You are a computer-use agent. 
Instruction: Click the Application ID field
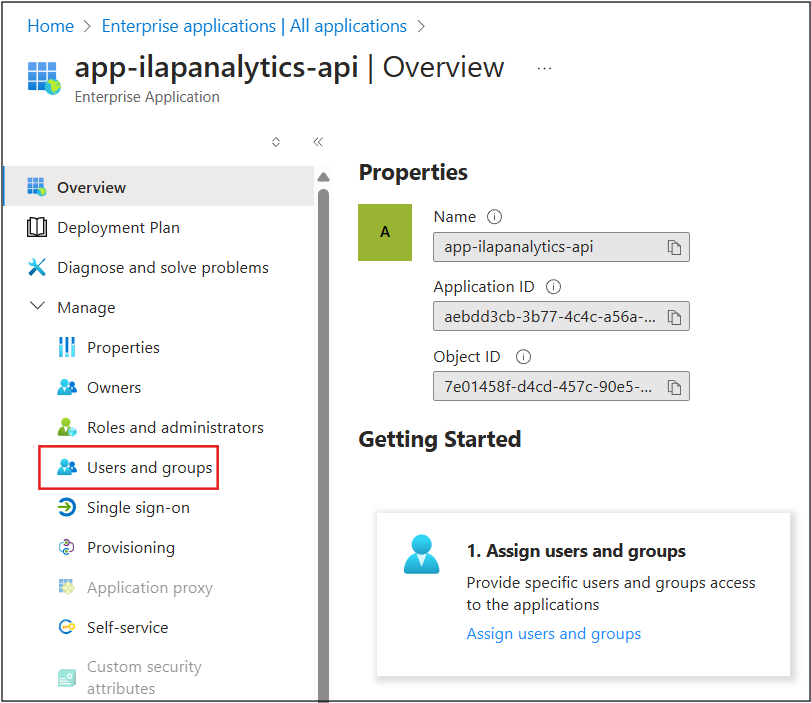[x=561, y=316]
